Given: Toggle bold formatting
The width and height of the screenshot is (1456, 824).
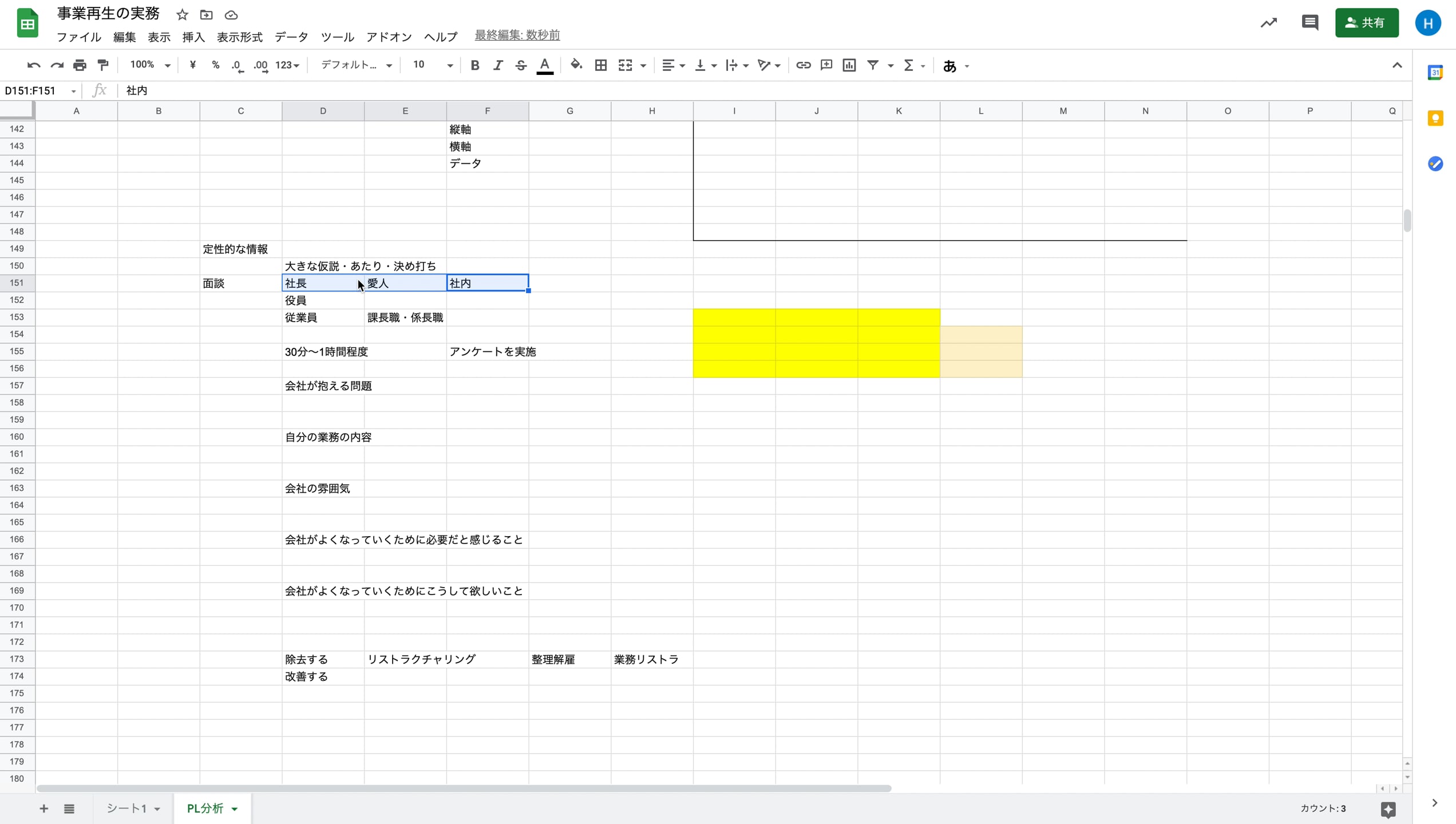Looking at the screenshot, I should (x=474, y=65).
